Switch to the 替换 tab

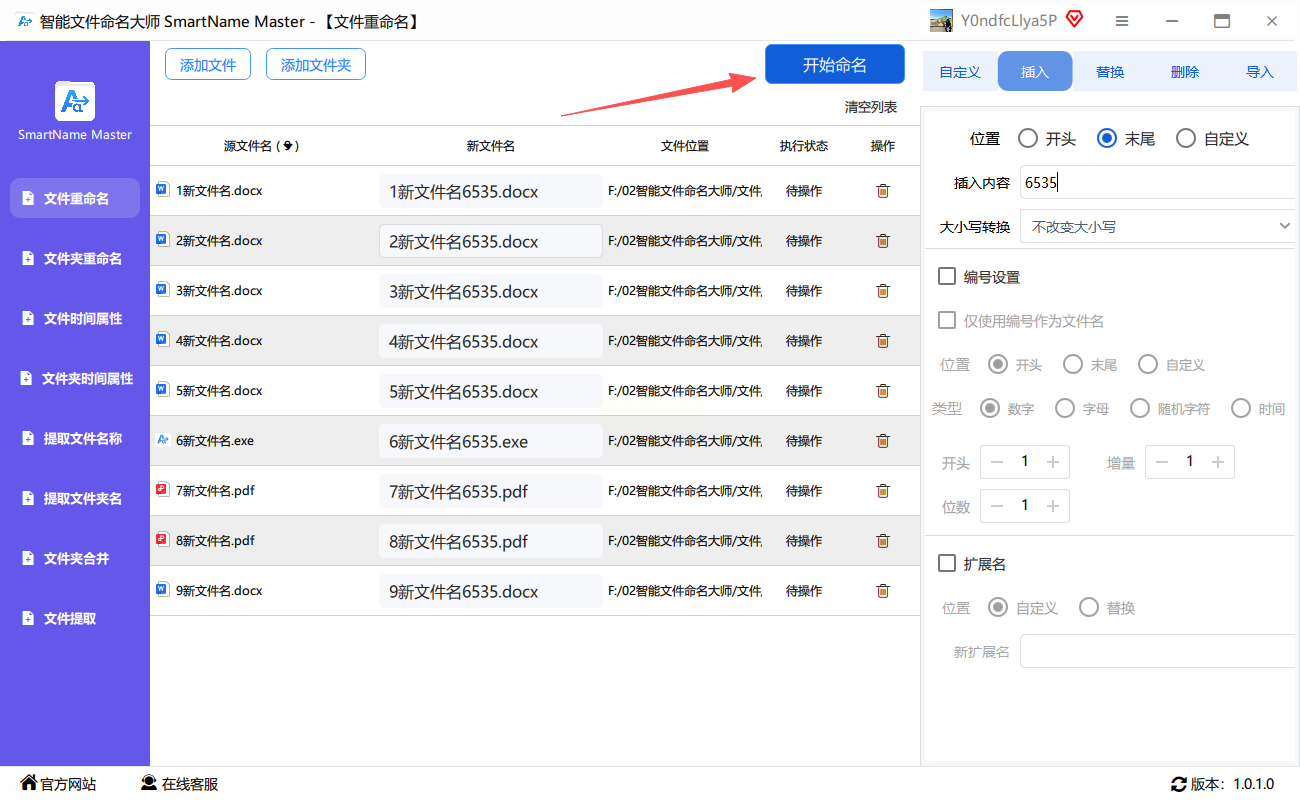pyautogui.click(x=1110, y=72)
